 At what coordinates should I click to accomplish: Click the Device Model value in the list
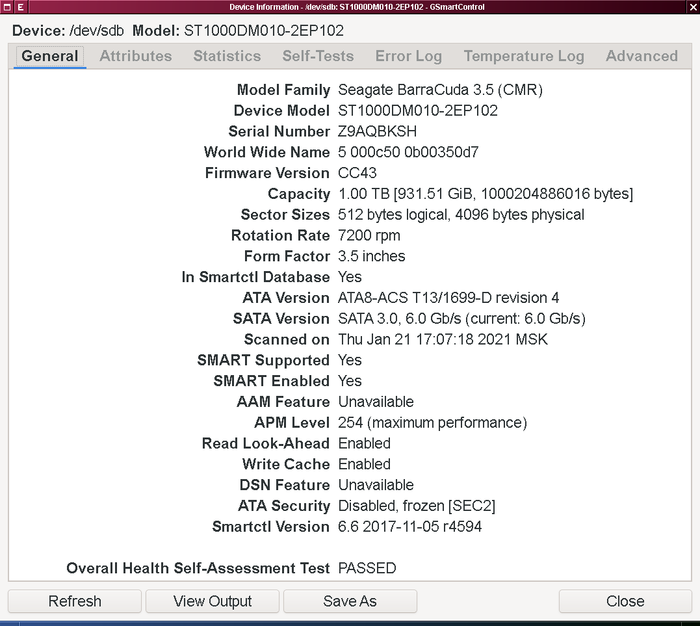point(418,110)
